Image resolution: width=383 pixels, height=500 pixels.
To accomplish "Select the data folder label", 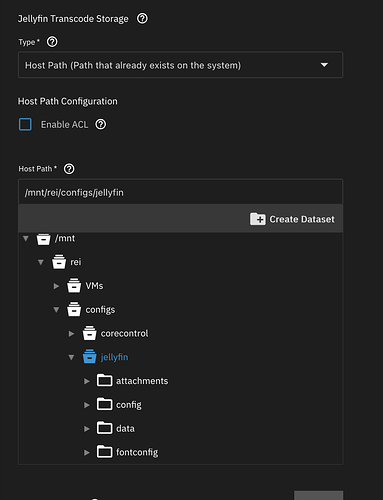I will pyautogui.click(x=125, y=428).
